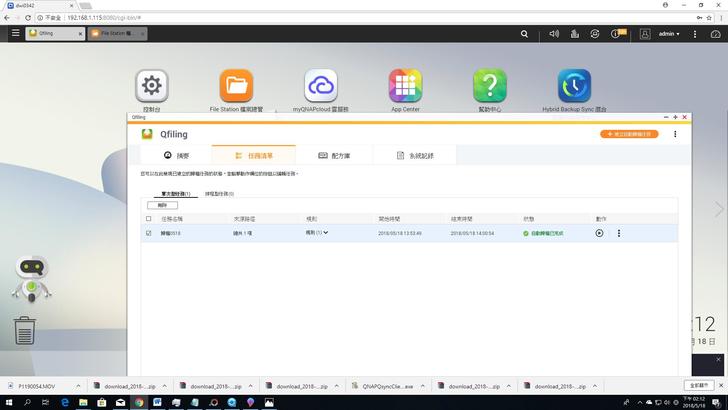Open more actions menu for the task row
This screenshot has width=728, height=410.
[619, 233]
